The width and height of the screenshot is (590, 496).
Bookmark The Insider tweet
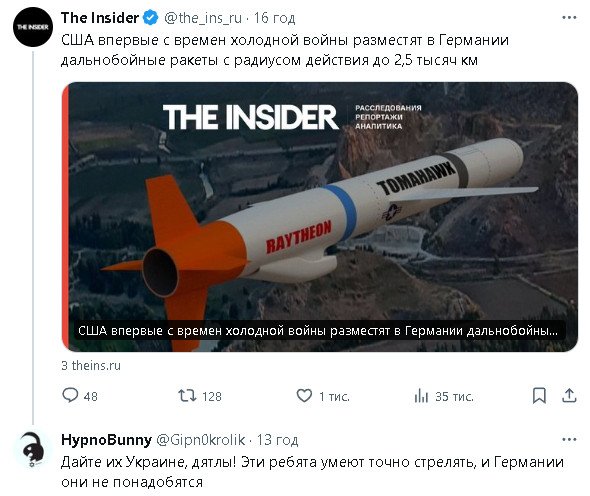(539, 396)
